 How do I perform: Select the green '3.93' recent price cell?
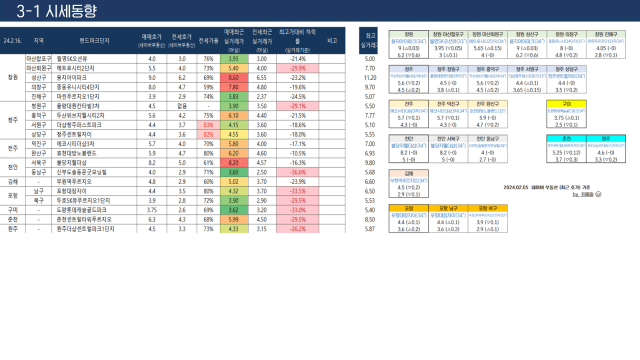click(234, 59)
